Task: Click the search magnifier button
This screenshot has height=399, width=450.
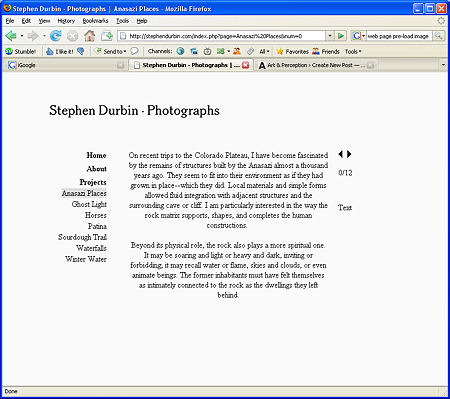Action: coord(438,36)
